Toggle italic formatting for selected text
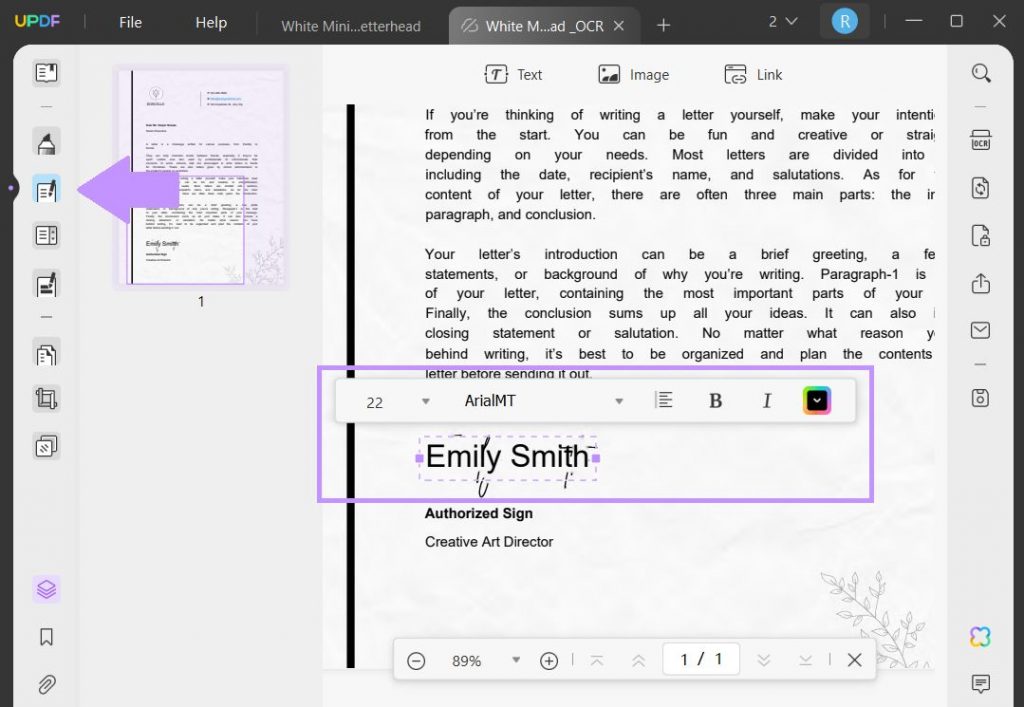The width and height of the screenshot is (1024, 707). (767, 399)
